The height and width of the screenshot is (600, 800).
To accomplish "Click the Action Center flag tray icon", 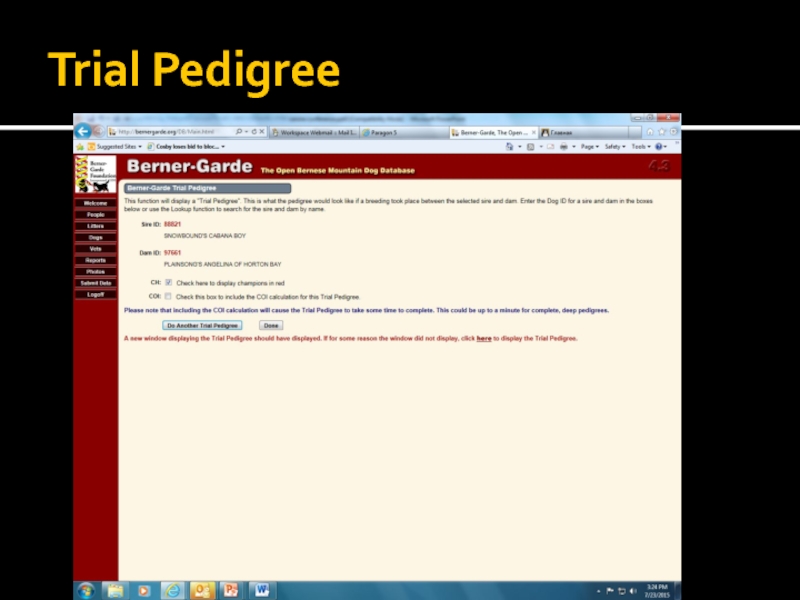I will pos(610,591).
